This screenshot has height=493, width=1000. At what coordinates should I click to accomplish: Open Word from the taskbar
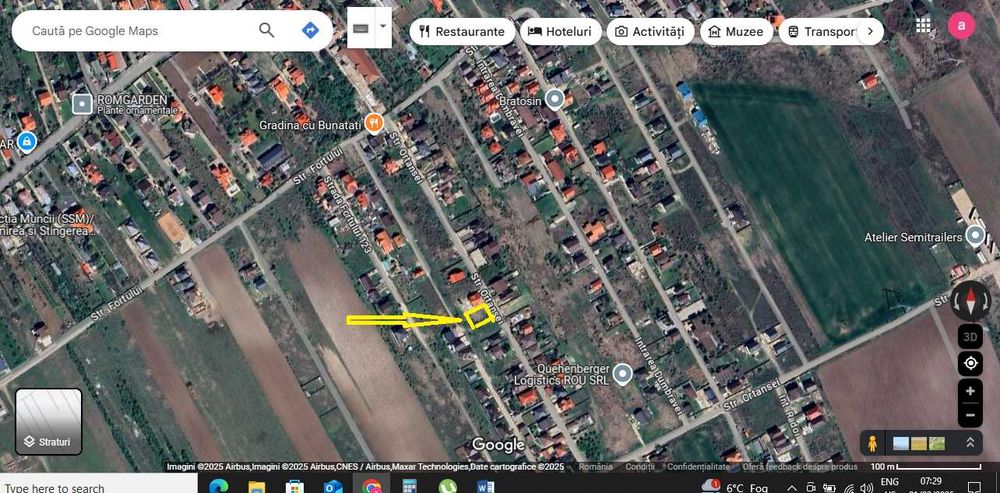(485, 487)
